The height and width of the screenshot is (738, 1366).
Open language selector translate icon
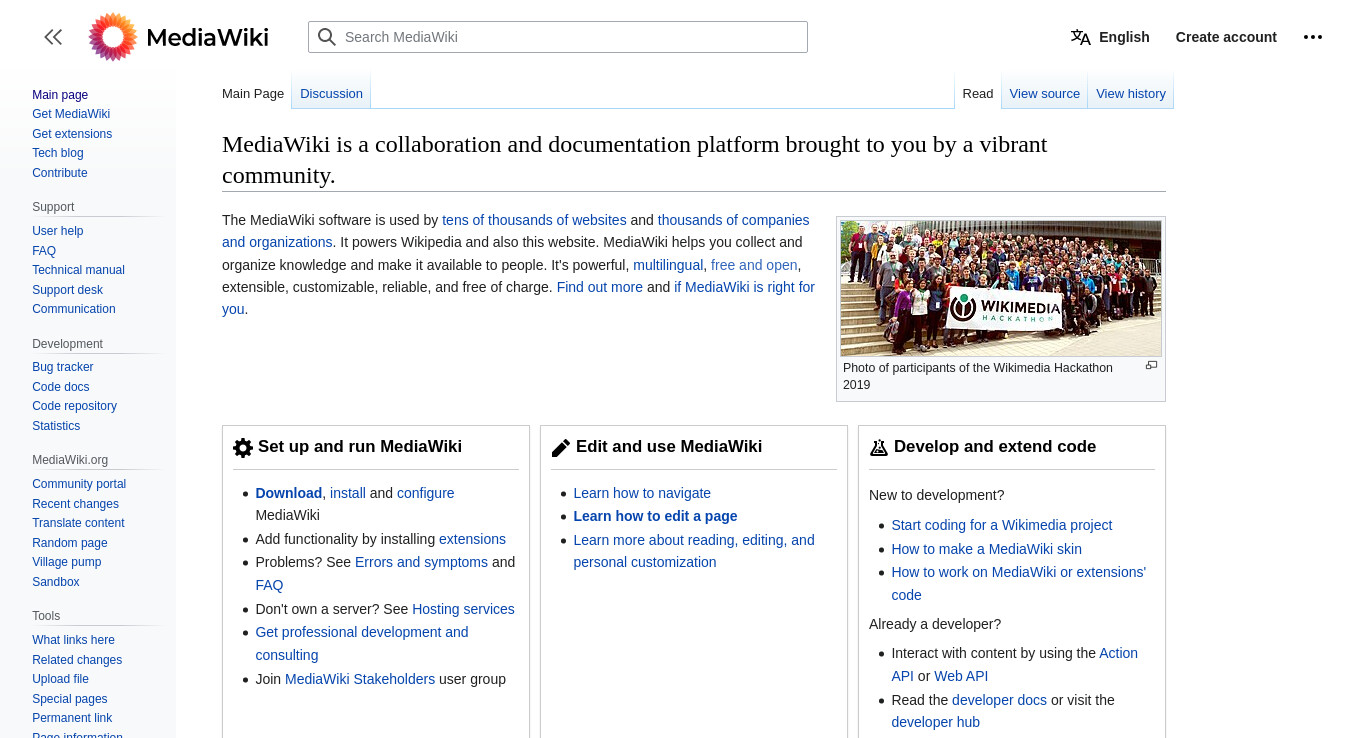click(x=1080, y=37)
